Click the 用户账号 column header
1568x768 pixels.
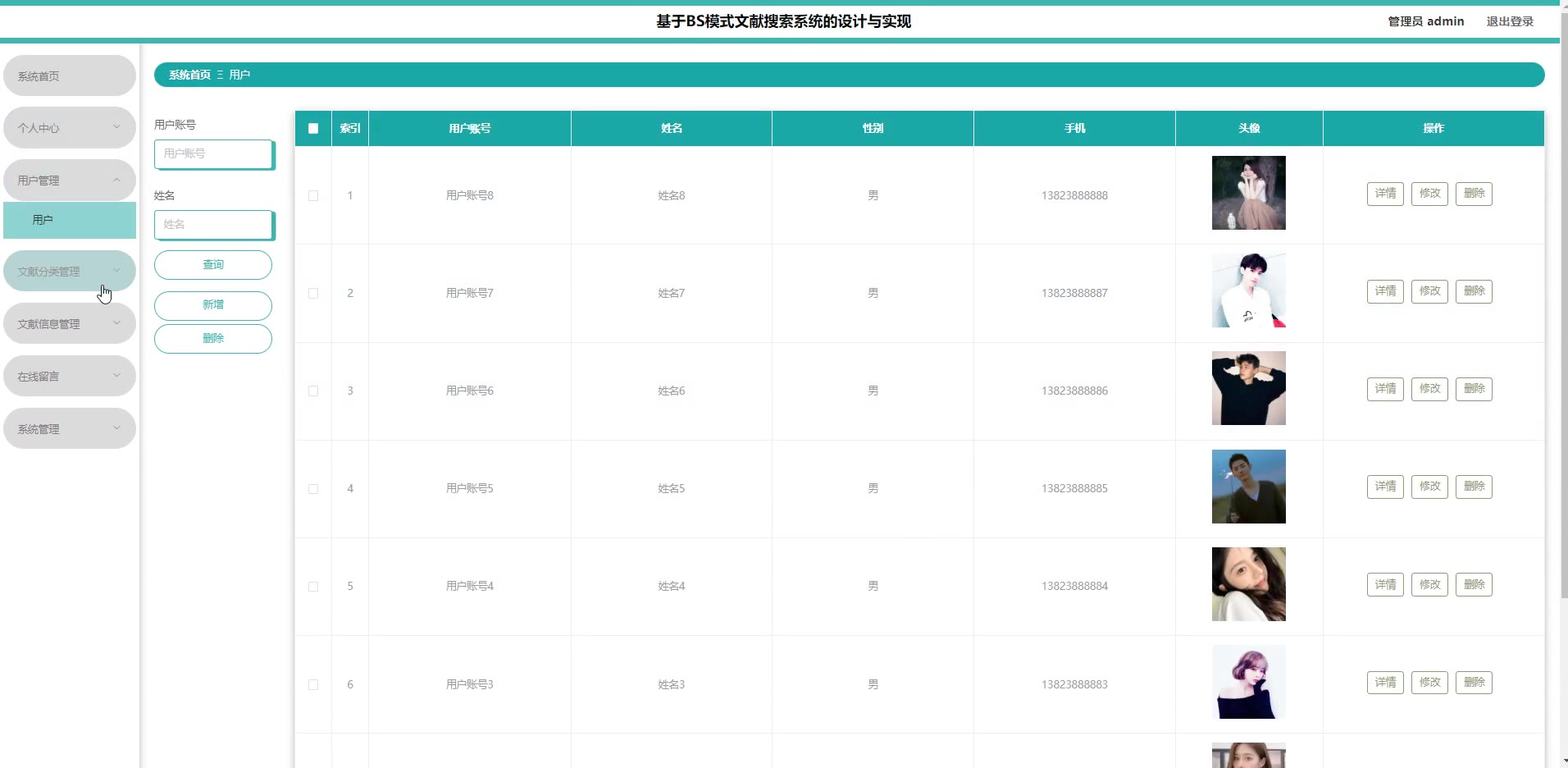point(470,128)
